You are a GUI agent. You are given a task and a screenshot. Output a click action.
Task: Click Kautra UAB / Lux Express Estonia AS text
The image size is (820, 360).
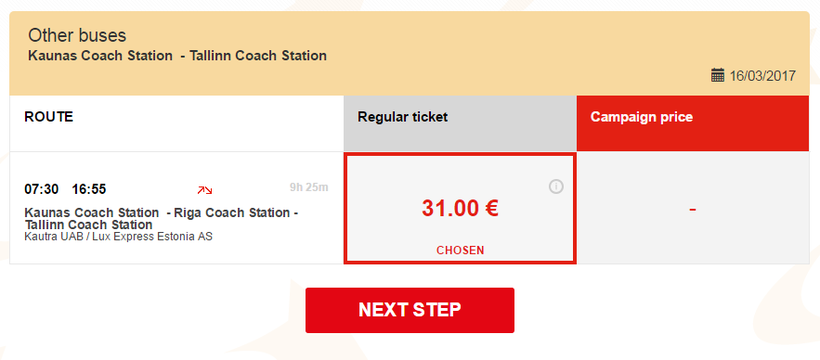point(118,237)
